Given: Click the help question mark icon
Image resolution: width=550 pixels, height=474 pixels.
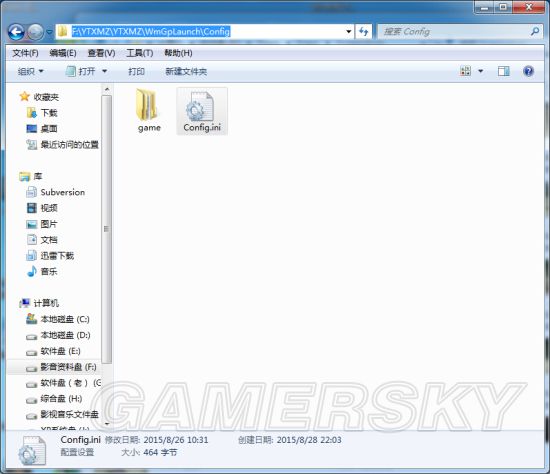Looking at the screenshot, I should [x=528, y=71].
